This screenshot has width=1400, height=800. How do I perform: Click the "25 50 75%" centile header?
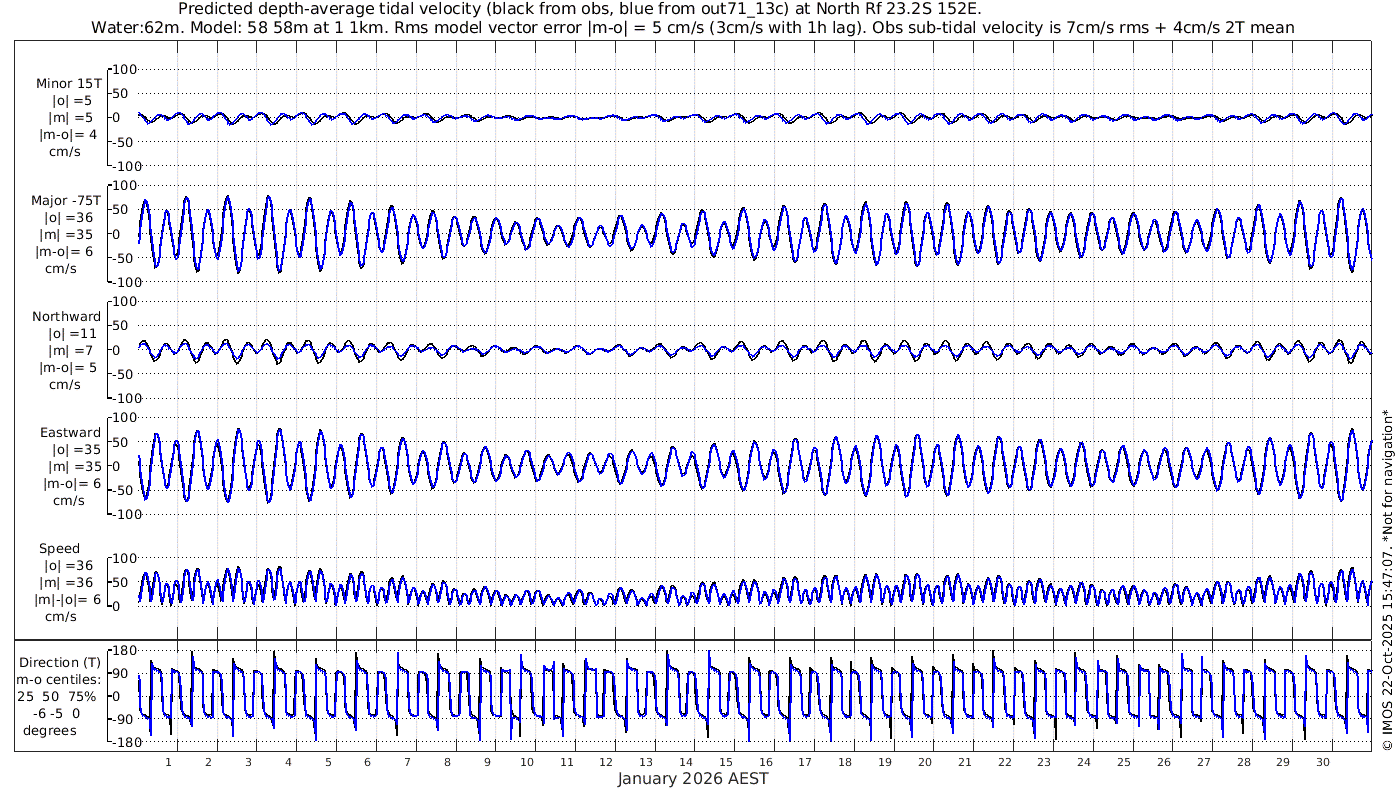(58, 697)
